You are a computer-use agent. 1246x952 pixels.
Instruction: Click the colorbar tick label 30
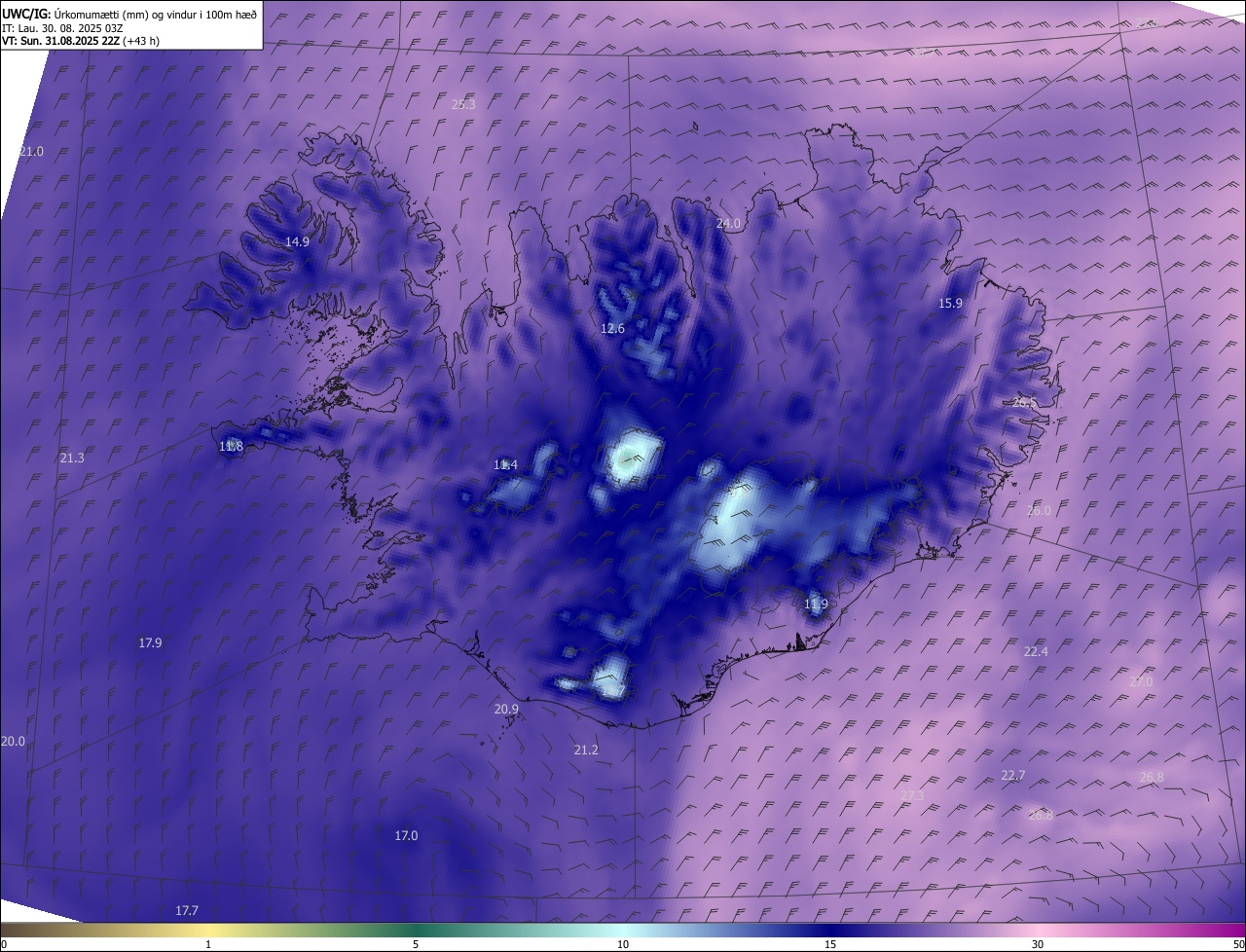point(1038,945)
